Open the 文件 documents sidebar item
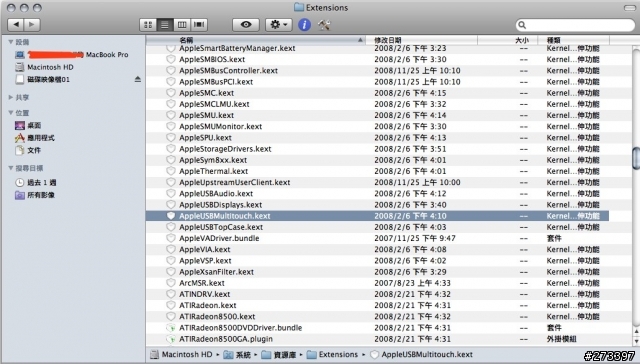 click(28, 150)
